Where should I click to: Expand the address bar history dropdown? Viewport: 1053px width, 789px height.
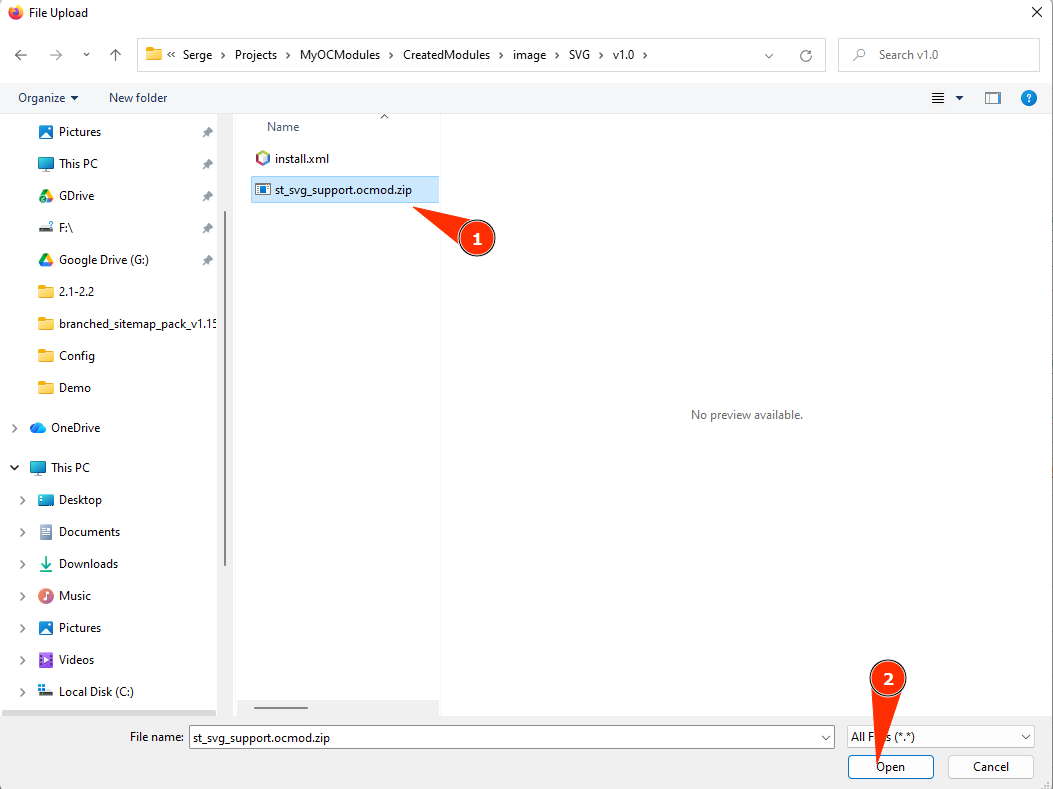(769, 56)
